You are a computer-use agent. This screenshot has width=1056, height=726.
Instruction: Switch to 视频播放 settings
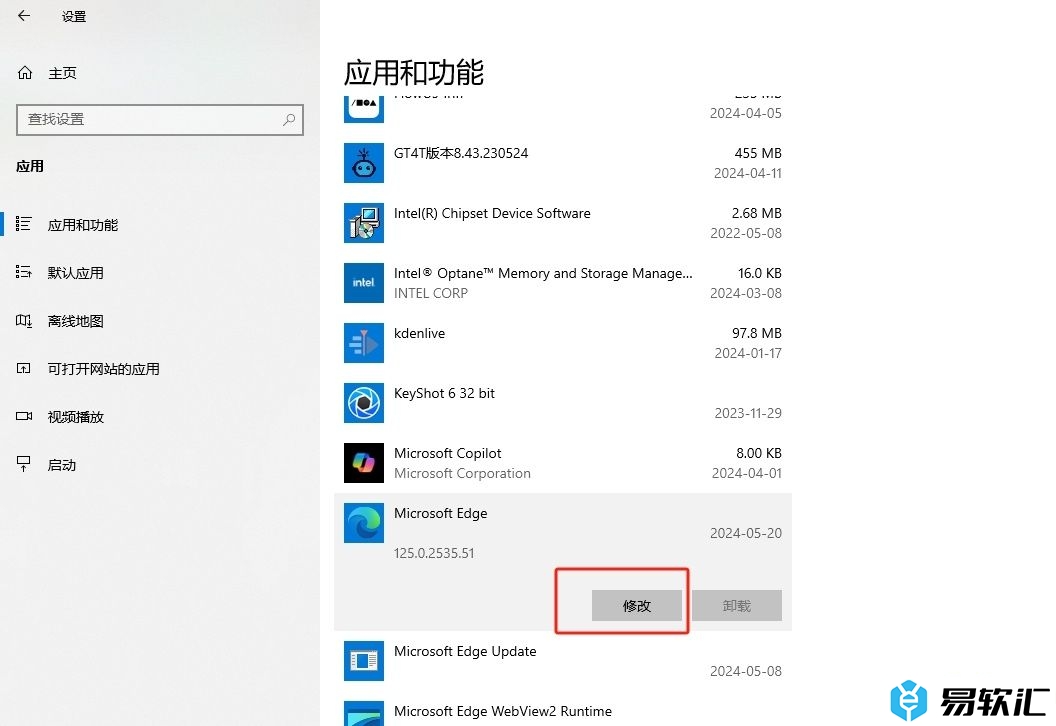[x=75, y=417]
